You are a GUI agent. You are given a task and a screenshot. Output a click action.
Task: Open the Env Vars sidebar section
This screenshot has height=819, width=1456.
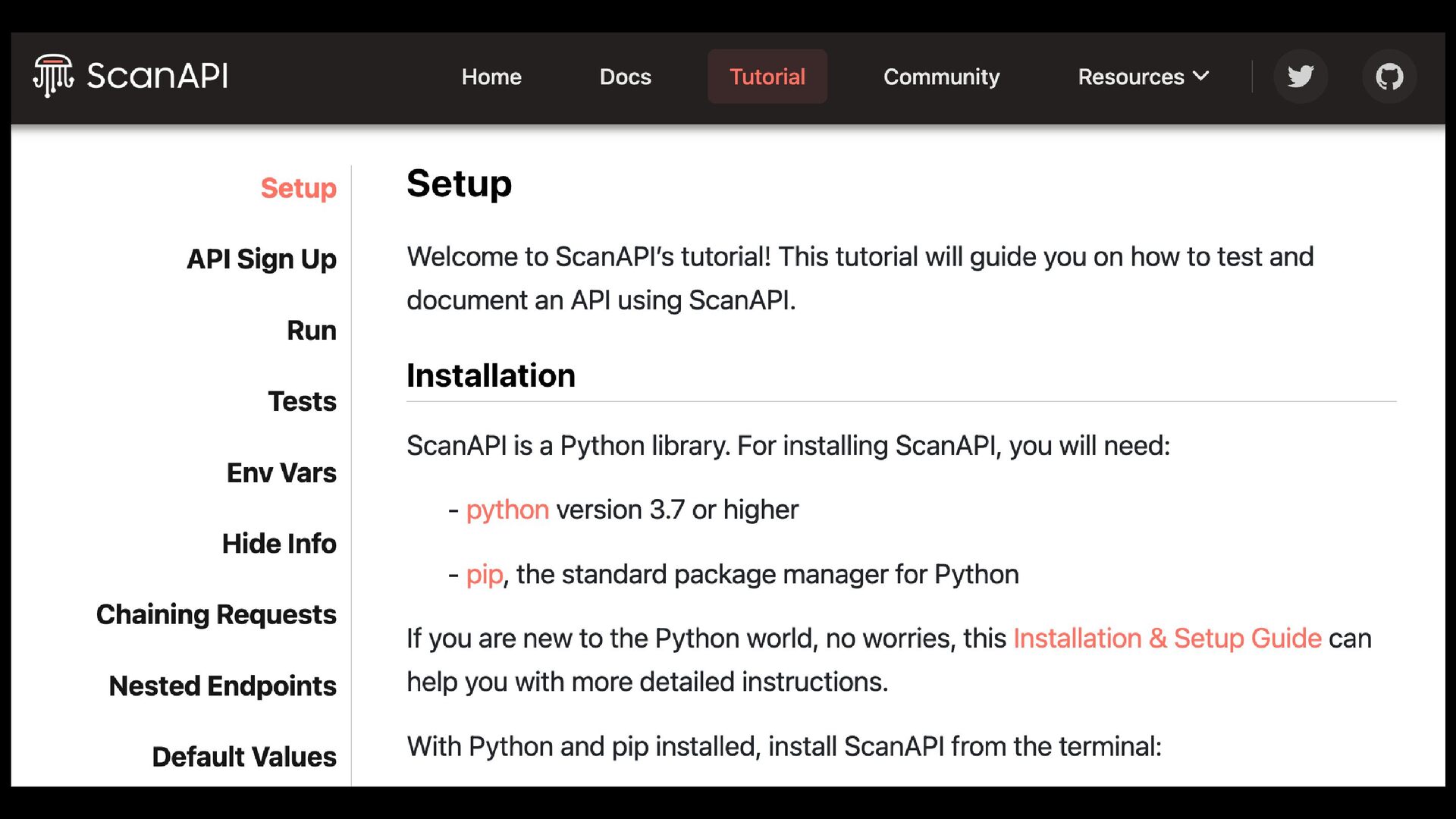(x=281, y=472)
